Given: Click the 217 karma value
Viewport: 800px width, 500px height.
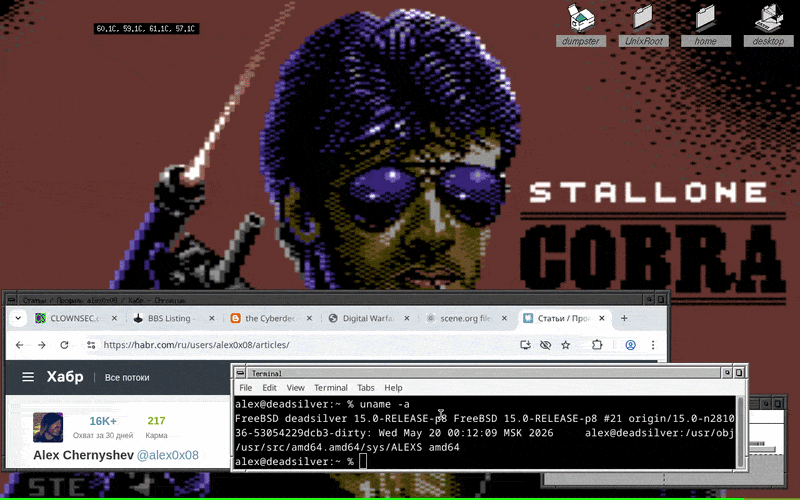Looking at the screenshot, I should click(156, 421).
